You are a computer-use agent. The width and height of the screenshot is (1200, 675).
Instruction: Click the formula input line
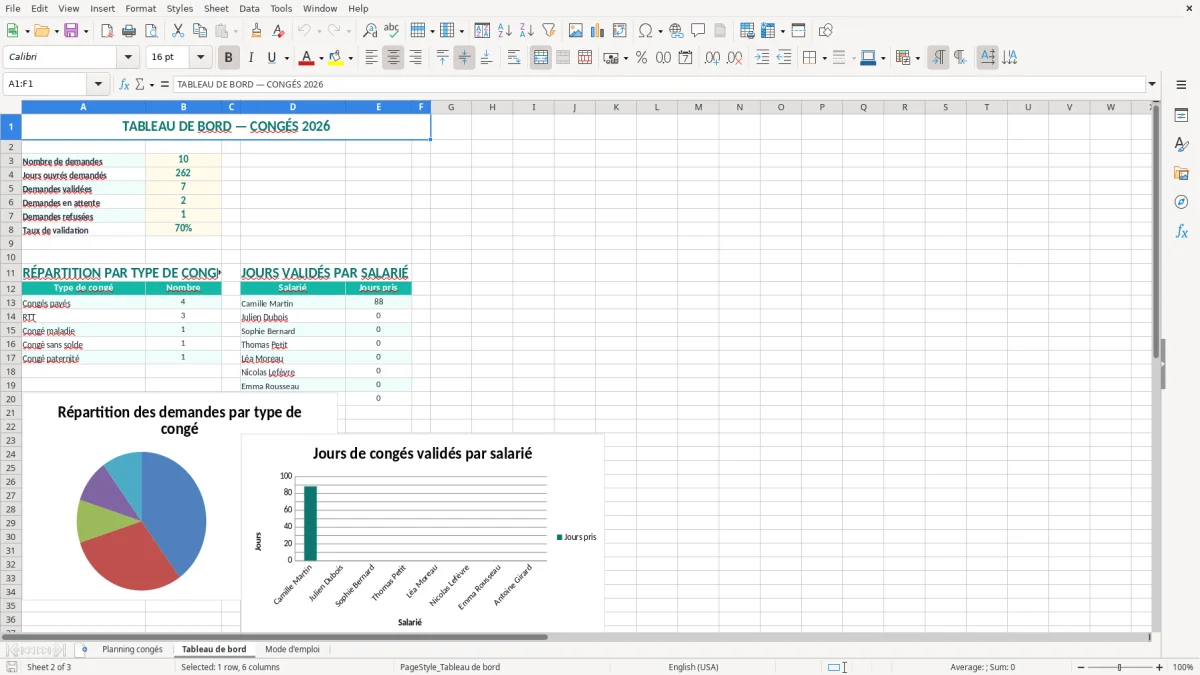[658, 84]
